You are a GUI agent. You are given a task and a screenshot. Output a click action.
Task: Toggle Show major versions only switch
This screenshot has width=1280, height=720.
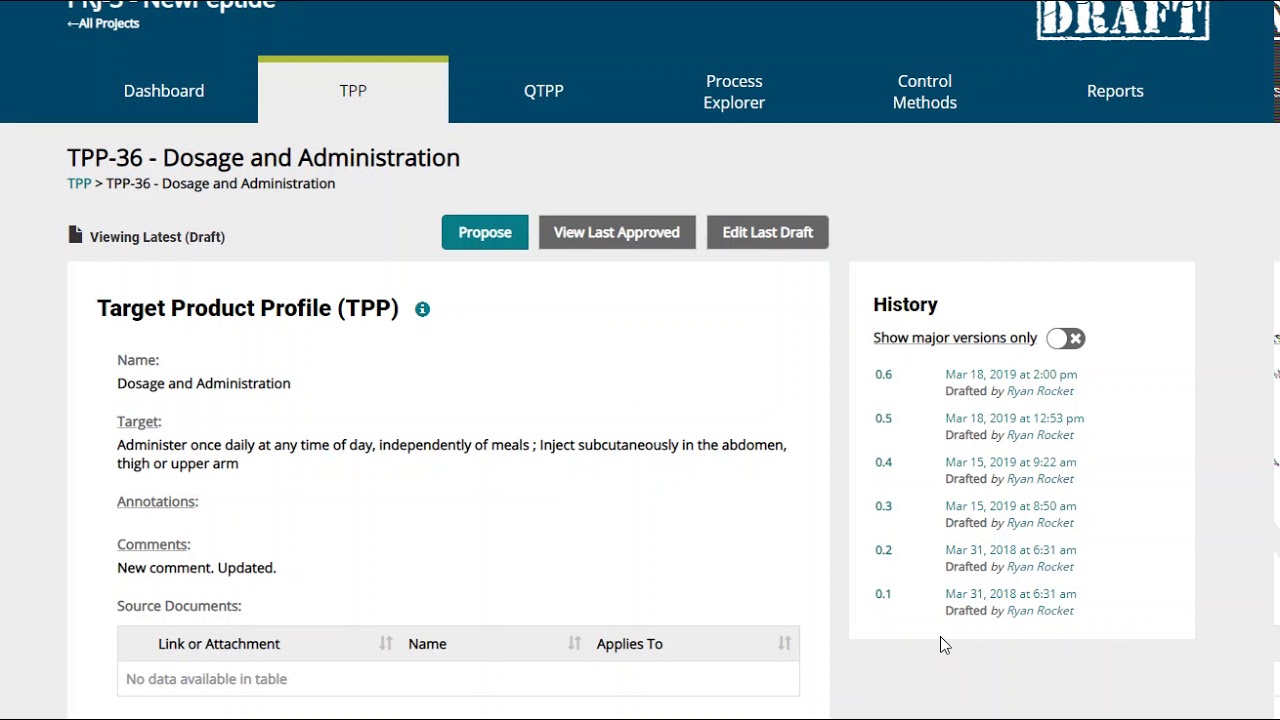1065,339
